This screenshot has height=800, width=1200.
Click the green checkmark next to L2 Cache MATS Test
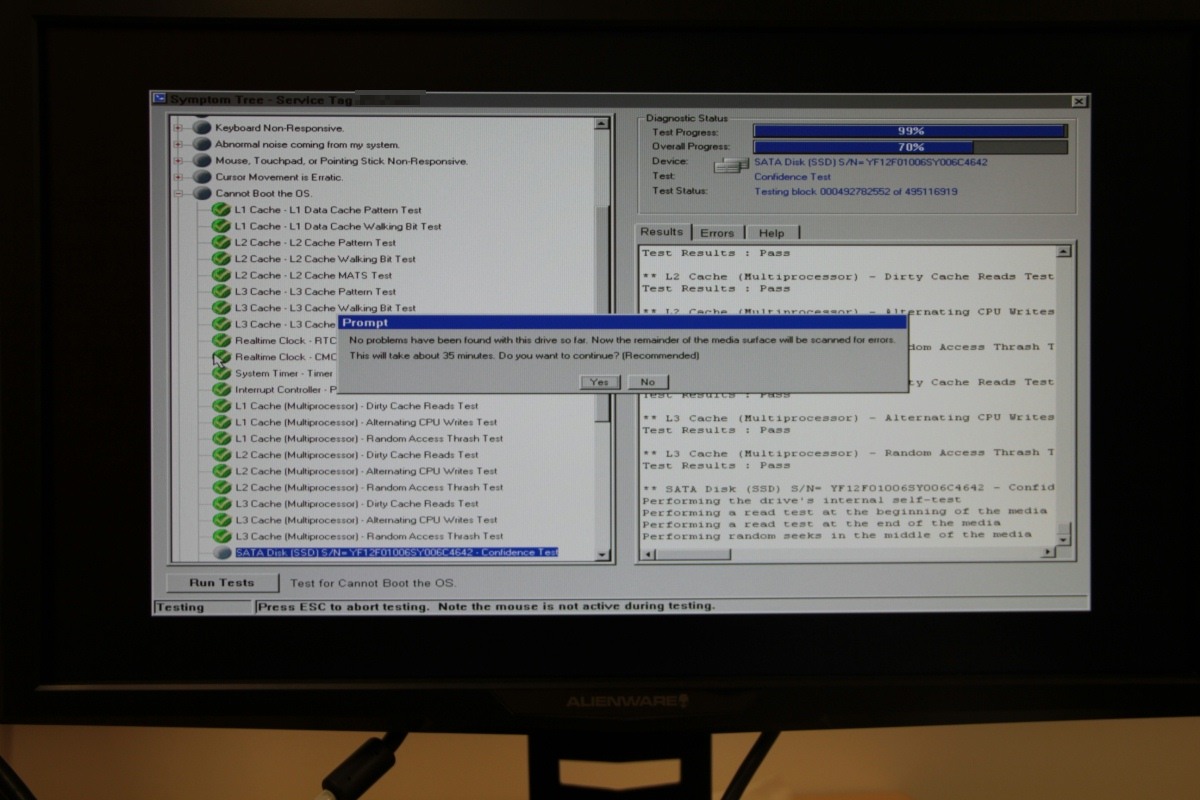tap(221, 275)
